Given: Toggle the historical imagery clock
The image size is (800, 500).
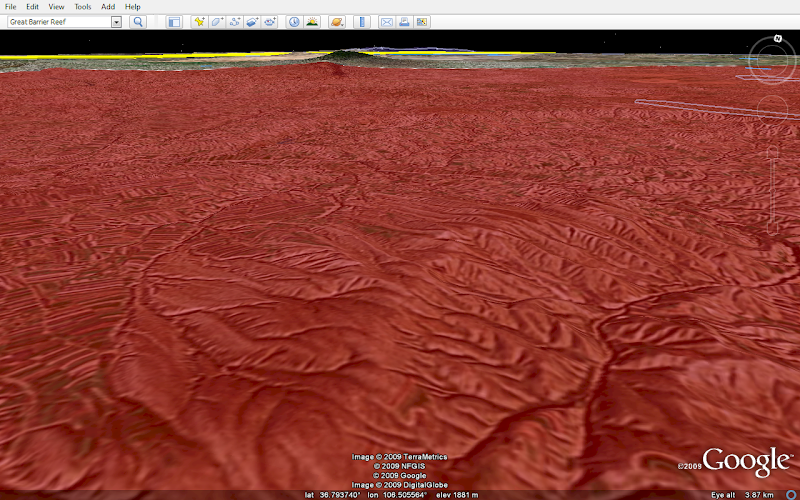Looking at the screenshot, I should point(294,22).
